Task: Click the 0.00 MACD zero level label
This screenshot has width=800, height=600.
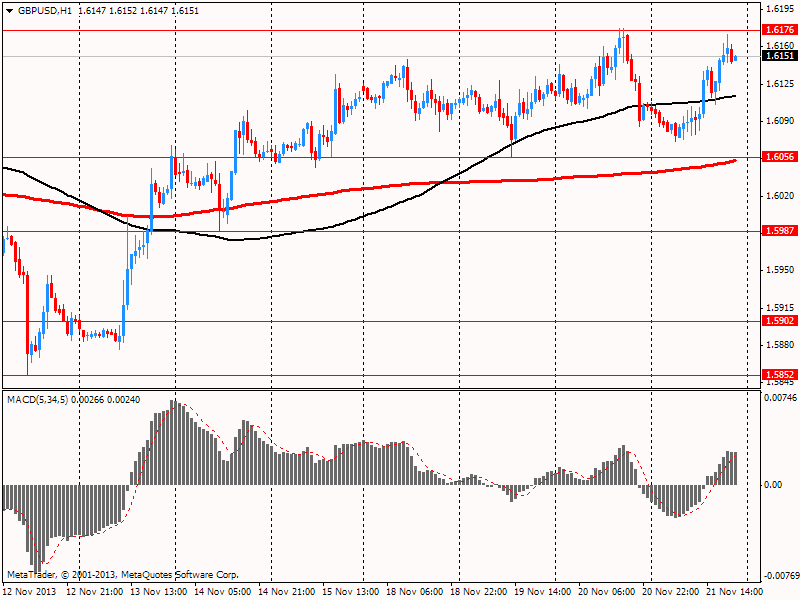Action: [773, 485]
